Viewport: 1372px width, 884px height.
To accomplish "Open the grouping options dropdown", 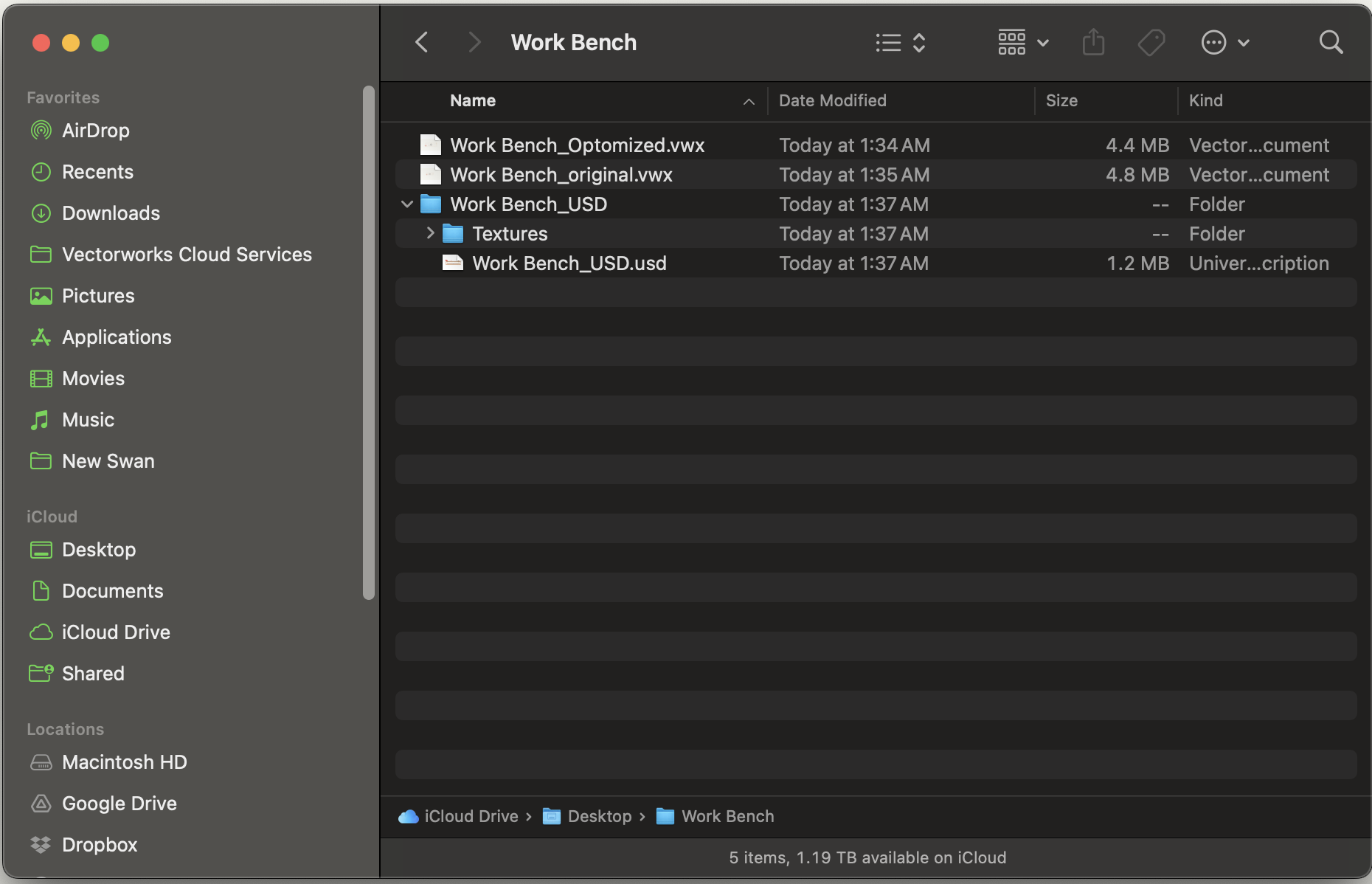I will (x=1022, y=42).
